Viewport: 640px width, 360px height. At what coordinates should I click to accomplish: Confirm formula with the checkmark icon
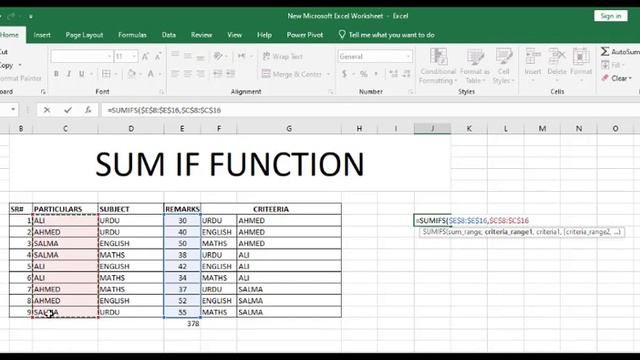(68, 110)
